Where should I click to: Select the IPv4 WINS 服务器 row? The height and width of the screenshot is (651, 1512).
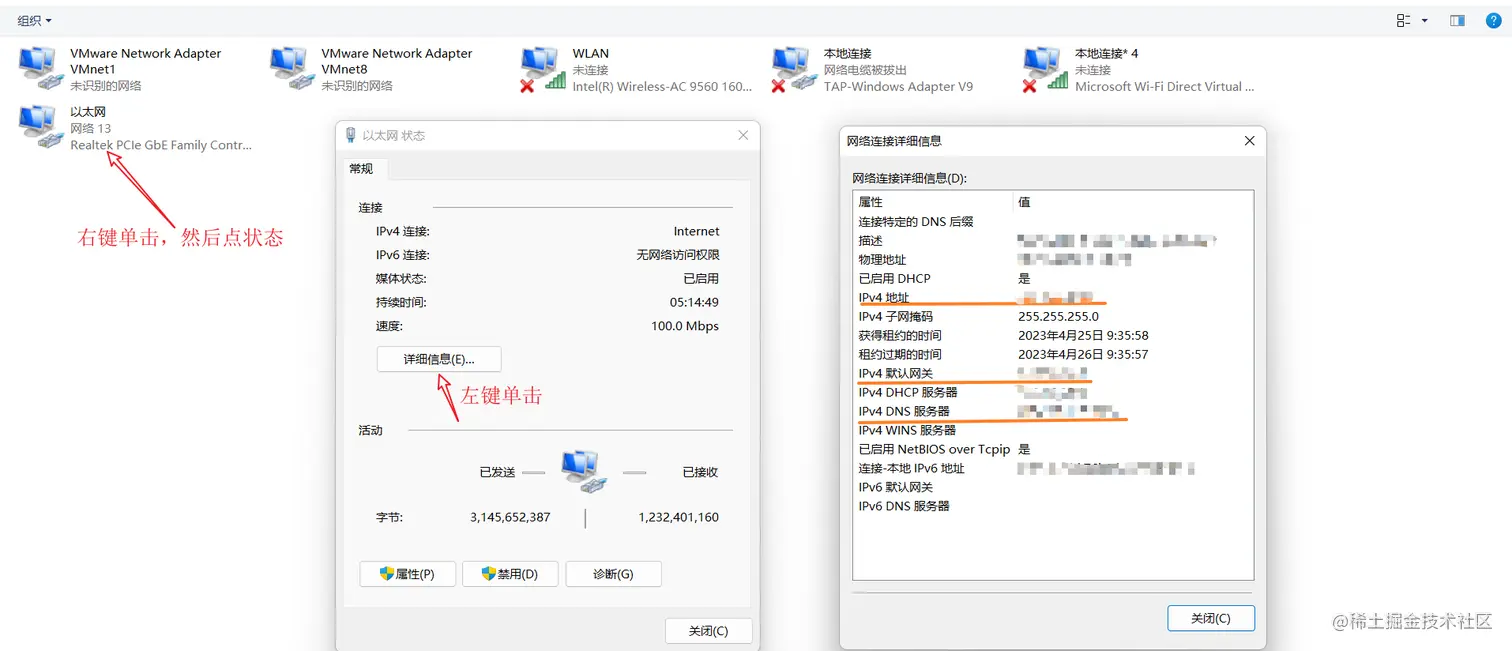(1053, 430)
